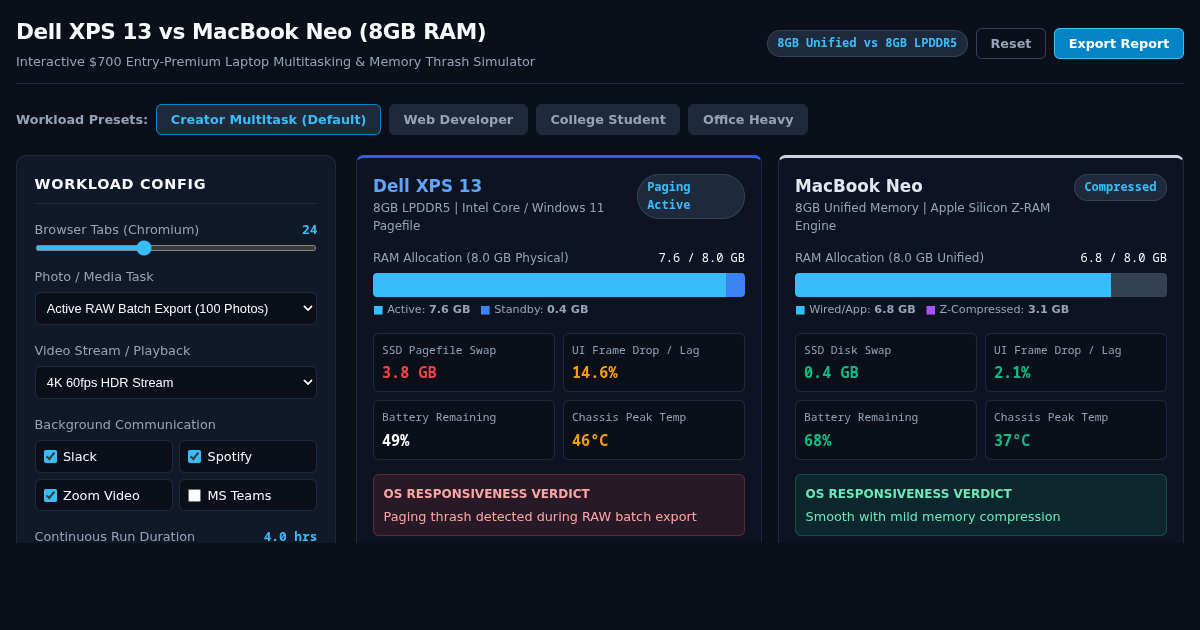The image size is (1200, 630).
Task: Click the 8GB Unified vs 8GB LPDDR5 badge
Action: [x=867, y=43]
